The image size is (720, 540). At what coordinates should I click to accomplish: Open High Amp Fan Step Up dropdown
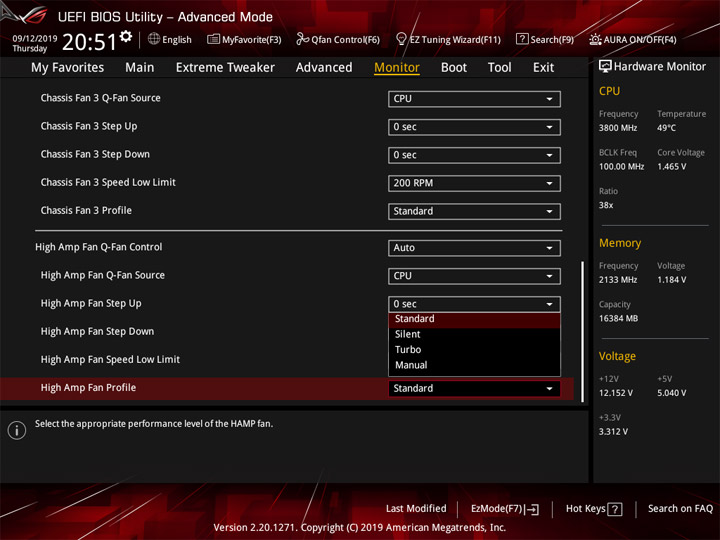pyautogui.click(x=474, y=304)
